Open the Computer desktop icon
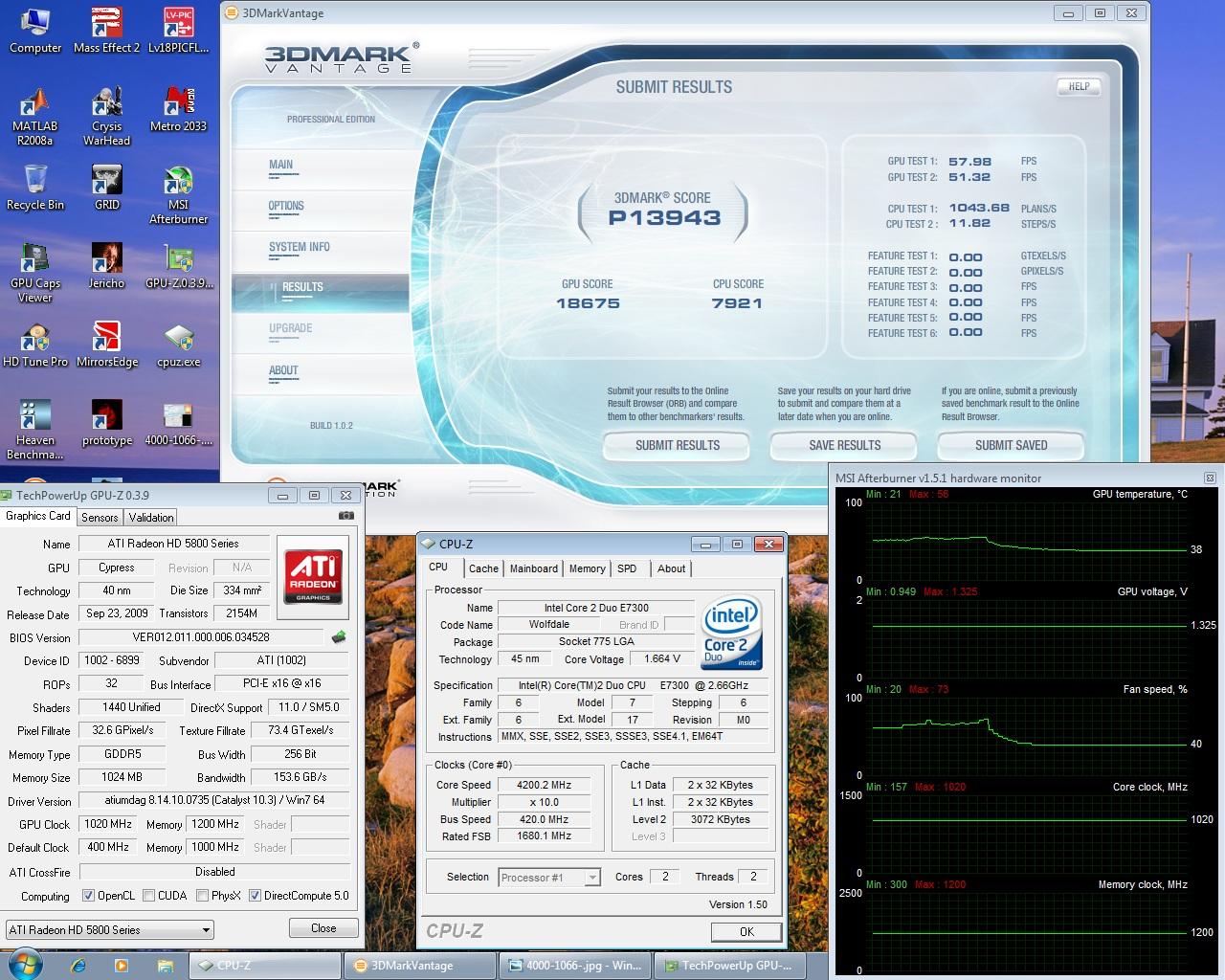1225x980 pixels. pos(35,32)
